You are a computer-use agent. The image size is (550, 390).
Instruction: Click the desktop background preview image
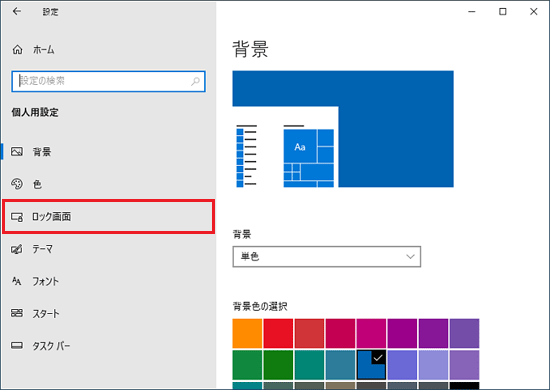point(343,129)
